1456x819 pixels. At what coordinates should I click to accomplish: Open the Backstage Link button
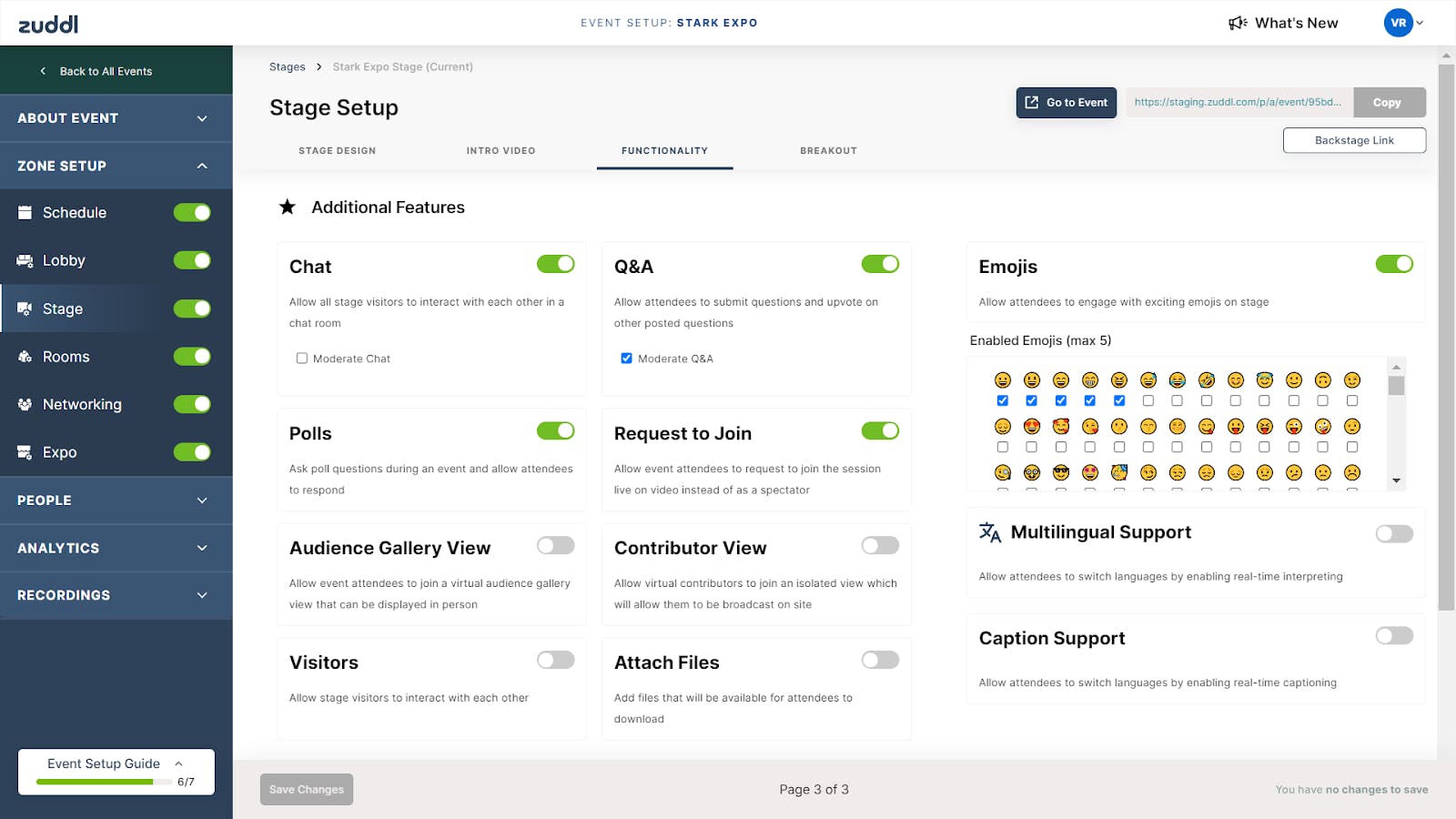[1354, 140]
